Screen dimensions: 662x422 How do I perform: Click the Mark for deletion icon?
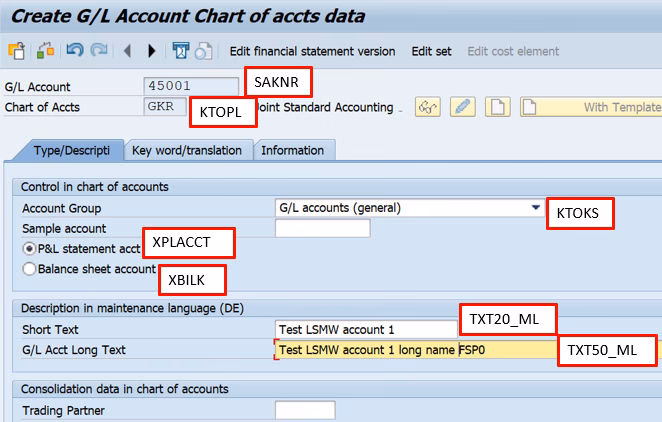pyautogui.click(x=203, y=51)
